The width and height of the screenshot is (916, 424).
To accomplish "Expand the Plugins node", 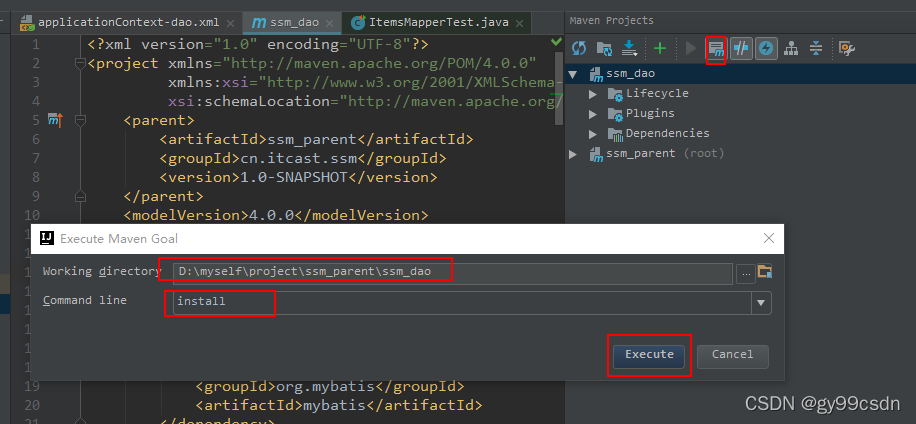I will (593, 114).
